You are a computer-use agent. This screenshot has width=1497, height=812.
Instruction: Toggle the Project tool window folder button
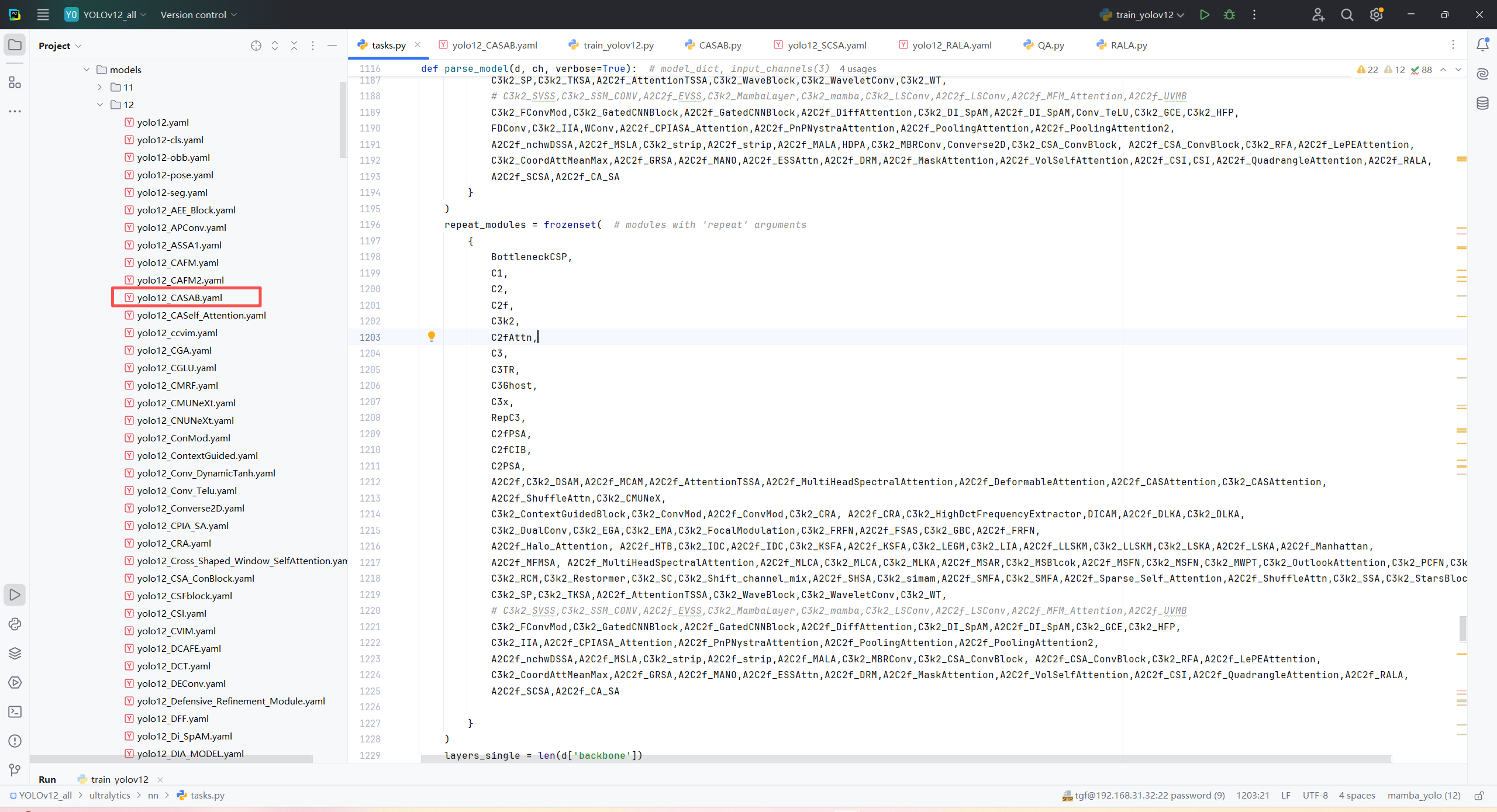pyautogui.click(x=15, y=45)
